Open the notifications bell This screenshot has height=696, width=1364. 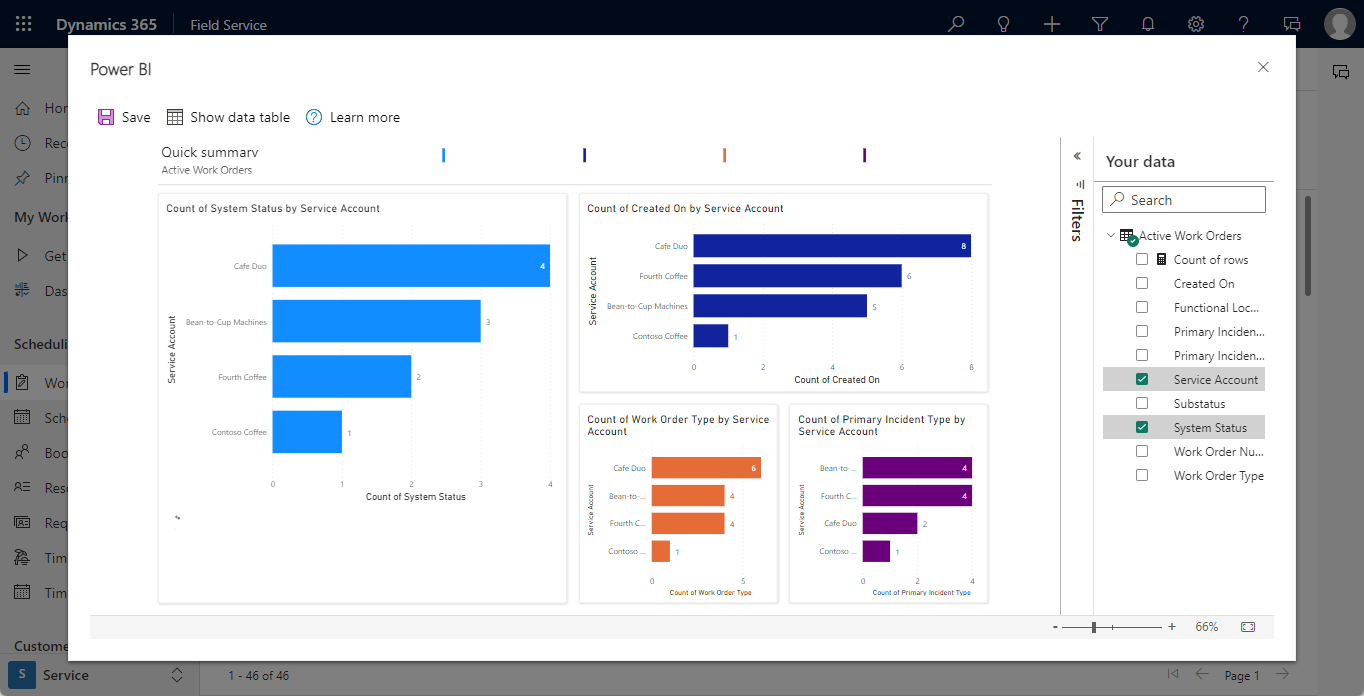point(1148,24)
